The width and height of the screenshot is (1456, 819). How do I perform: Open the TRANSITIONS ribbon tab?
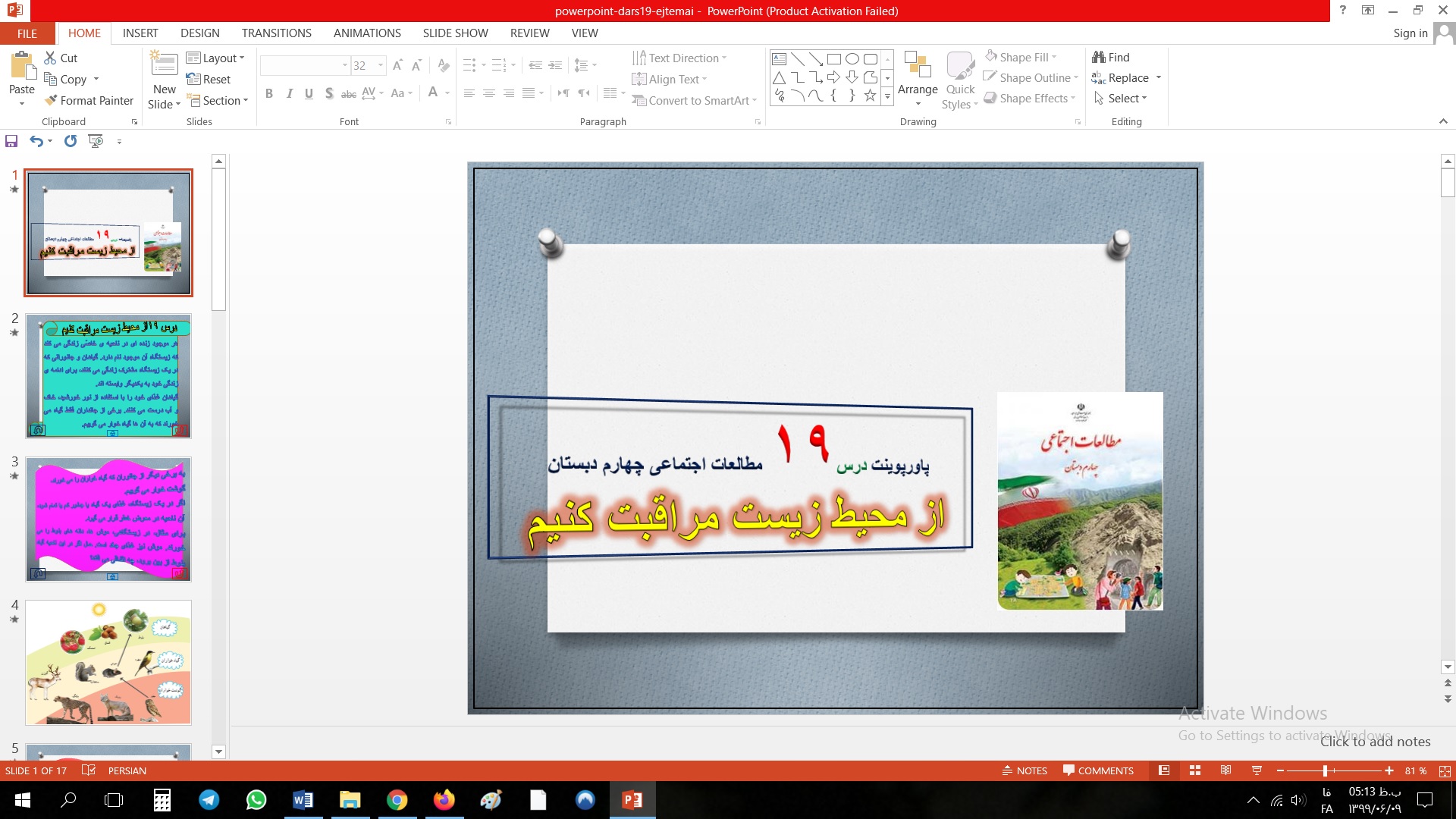coord(276,33)
